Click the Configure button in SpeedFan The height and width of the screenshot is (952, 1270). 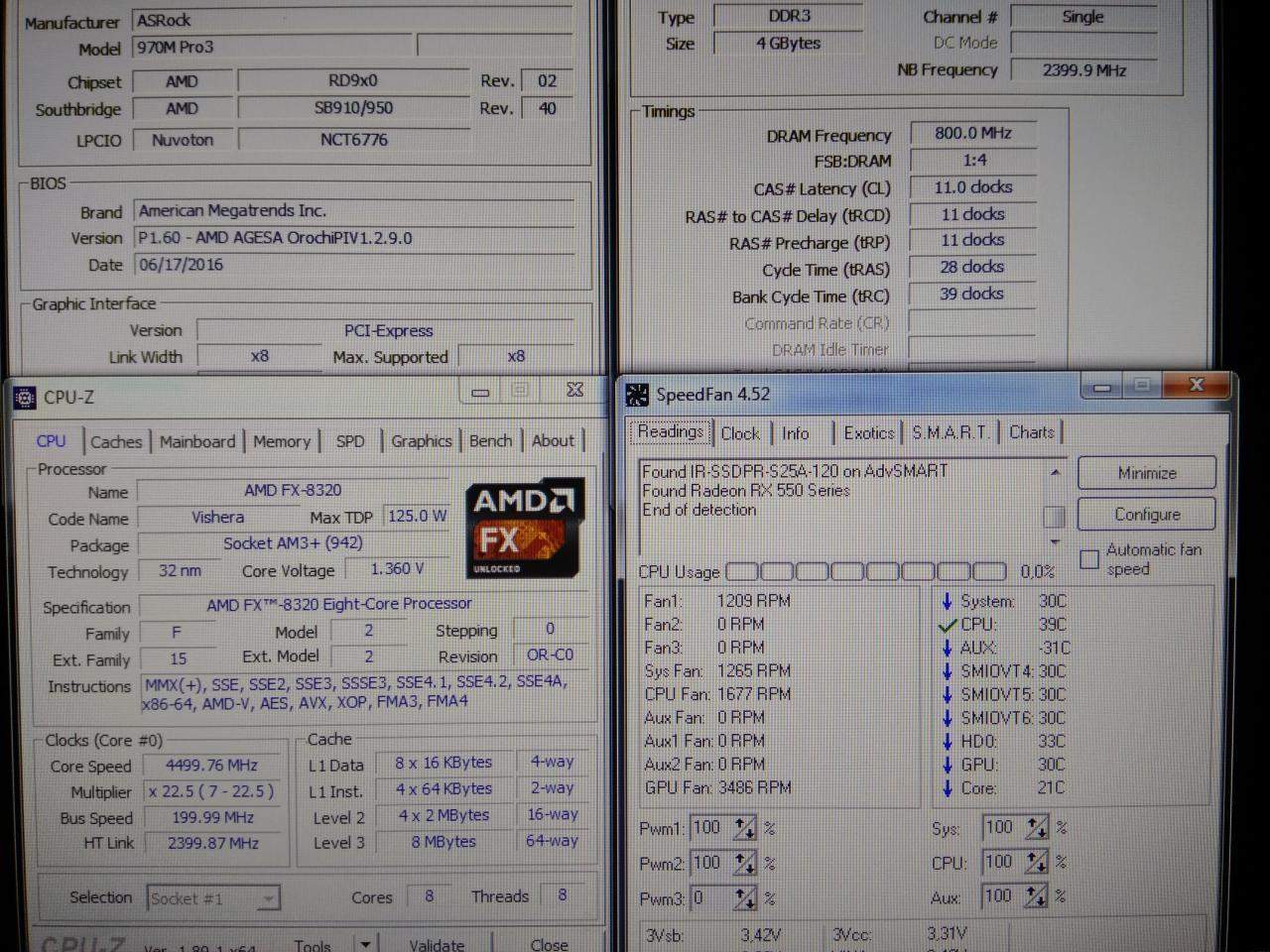1147,515
